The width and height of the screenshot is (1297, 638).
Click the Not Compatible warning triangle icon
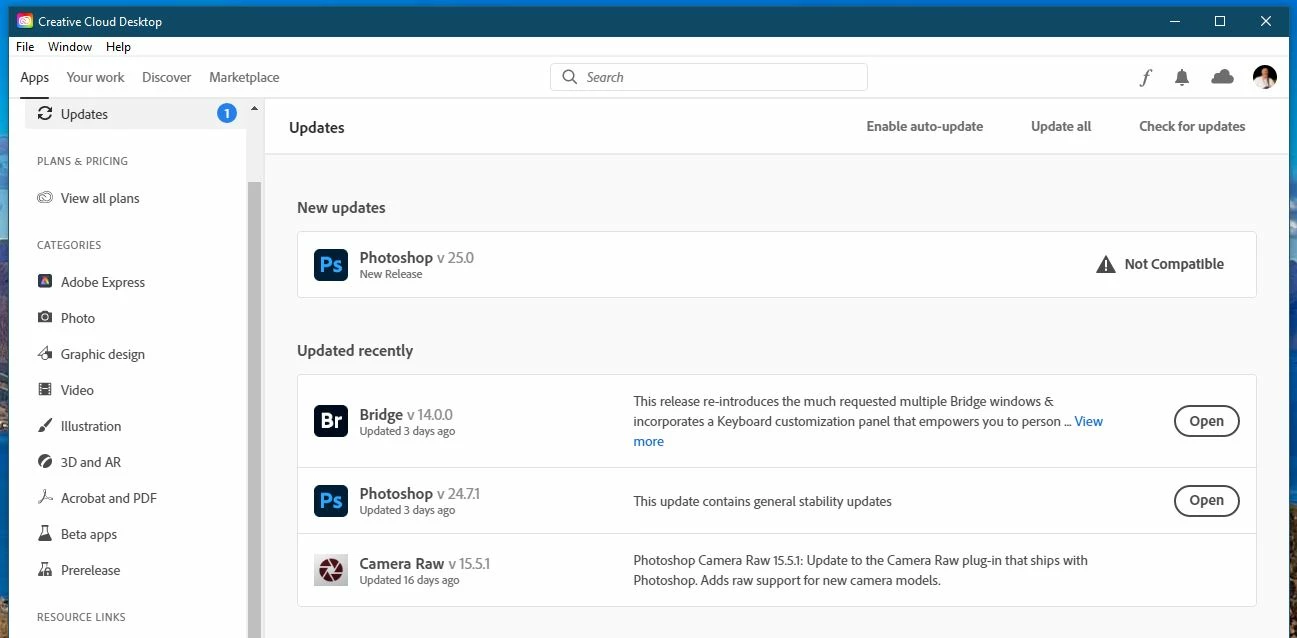(1106, 264)
